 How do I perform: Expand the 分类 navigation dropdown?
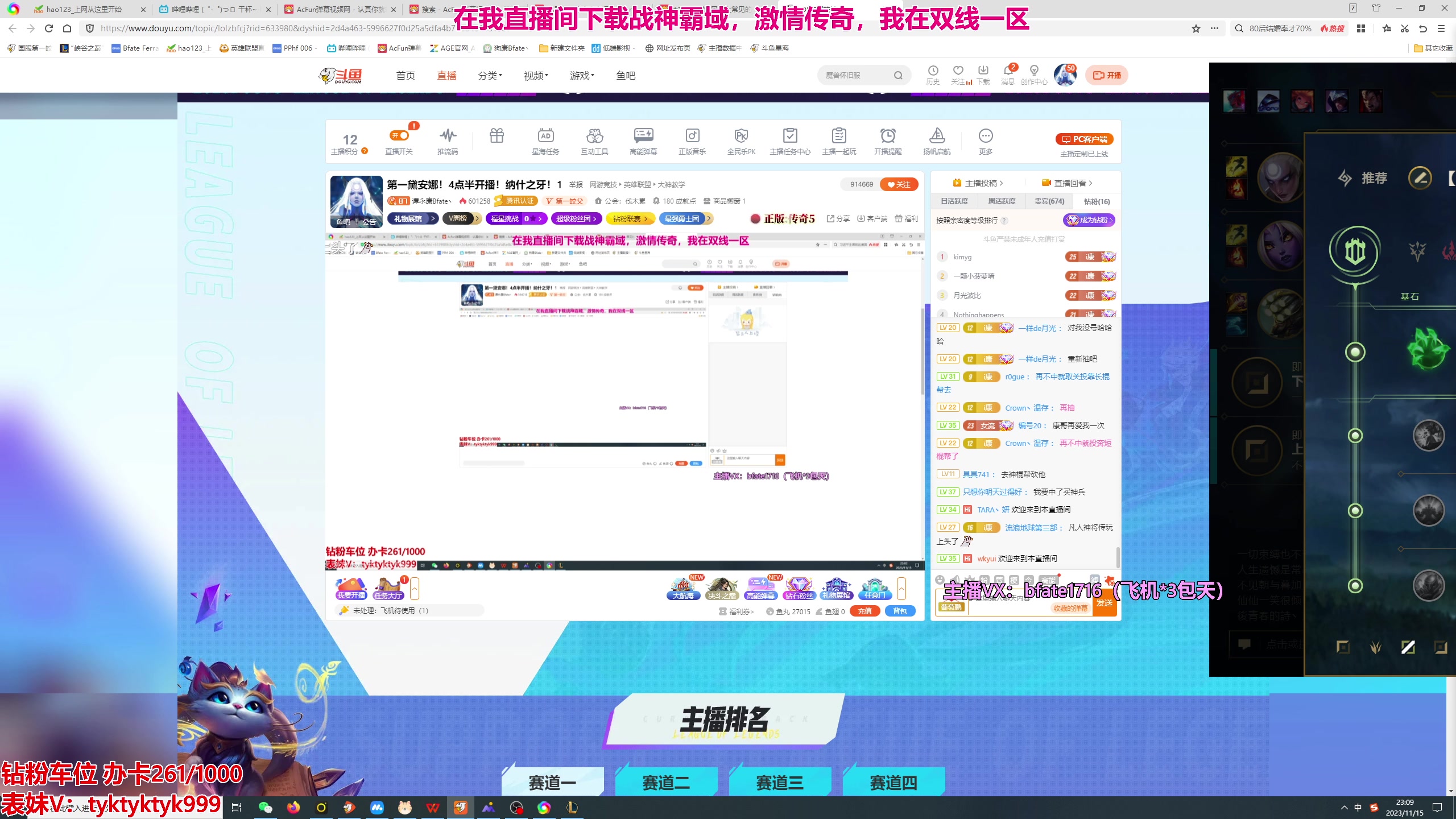pos(488,75)
